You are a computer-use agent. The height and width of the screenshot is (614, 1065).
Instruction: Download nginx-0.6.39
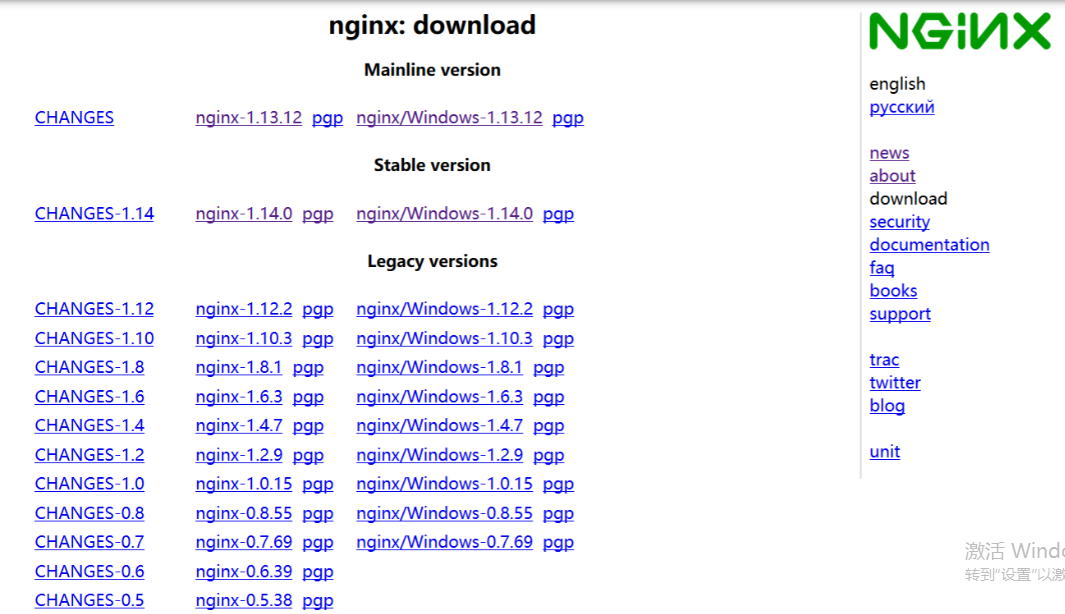tap(244, 571)
